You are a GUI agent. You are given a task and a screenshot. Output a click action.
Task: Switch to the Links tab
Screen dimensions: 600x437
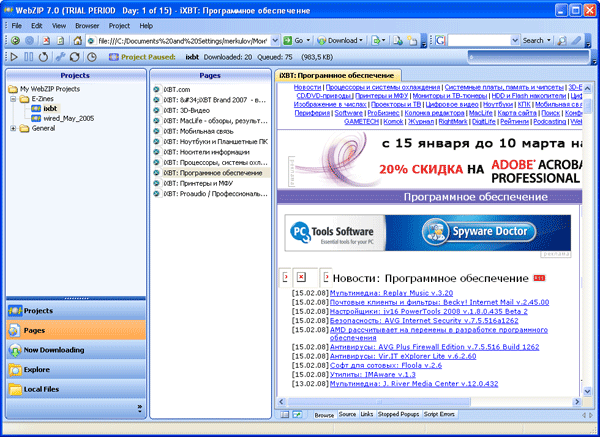pos(367,414)
